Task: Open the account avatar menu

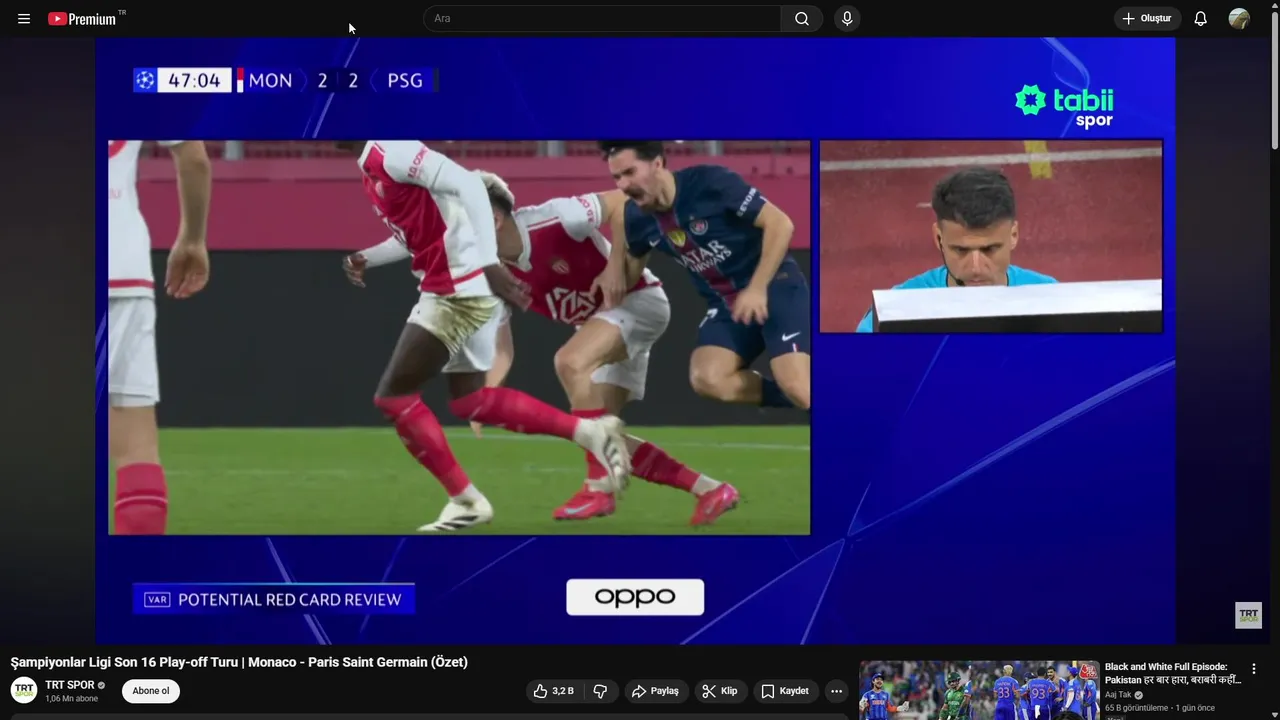Action: [x=1239, y=19]
